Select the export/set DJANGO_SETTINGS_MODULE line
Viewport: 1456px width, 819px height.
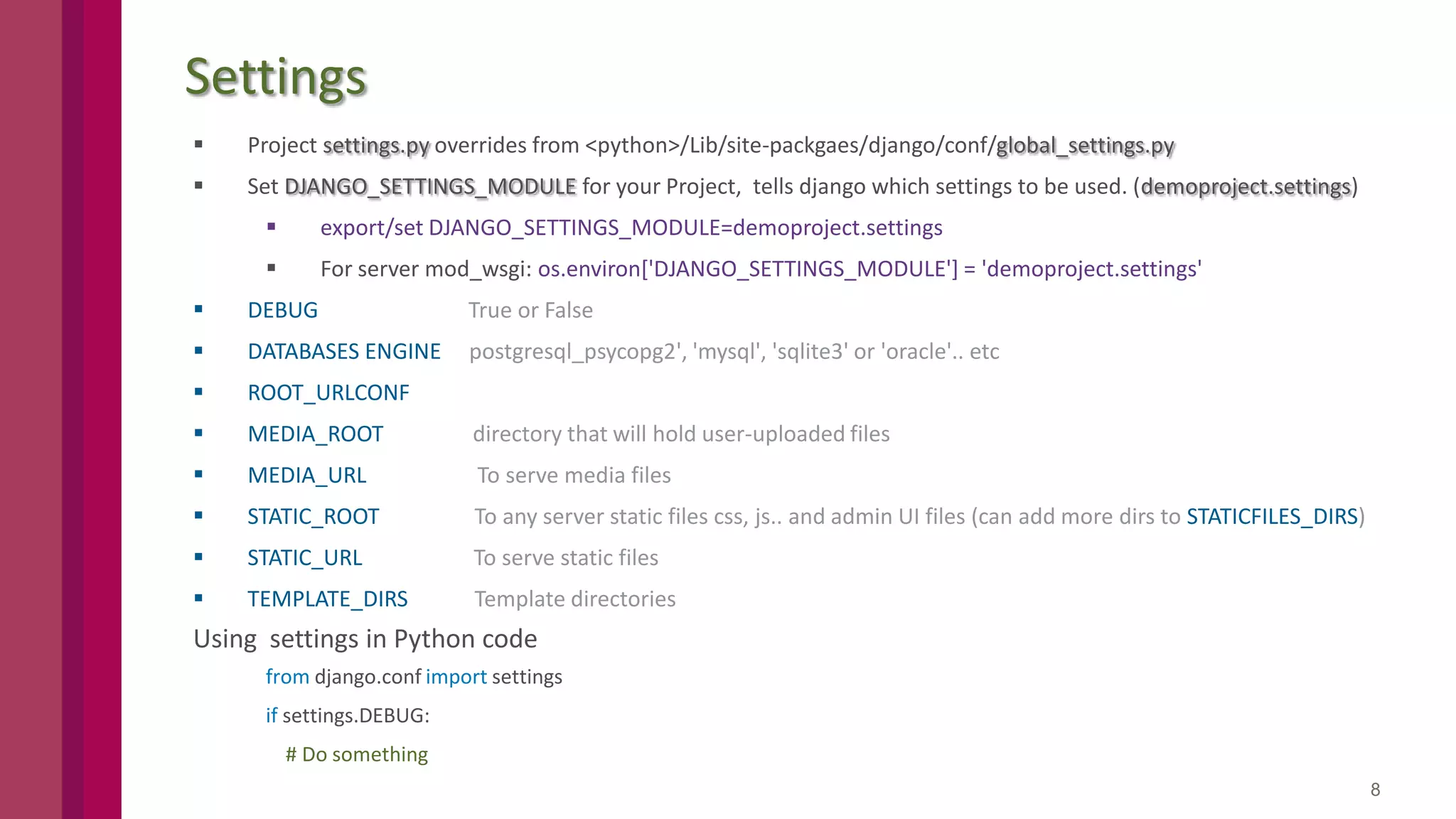[x=631, y=227]
